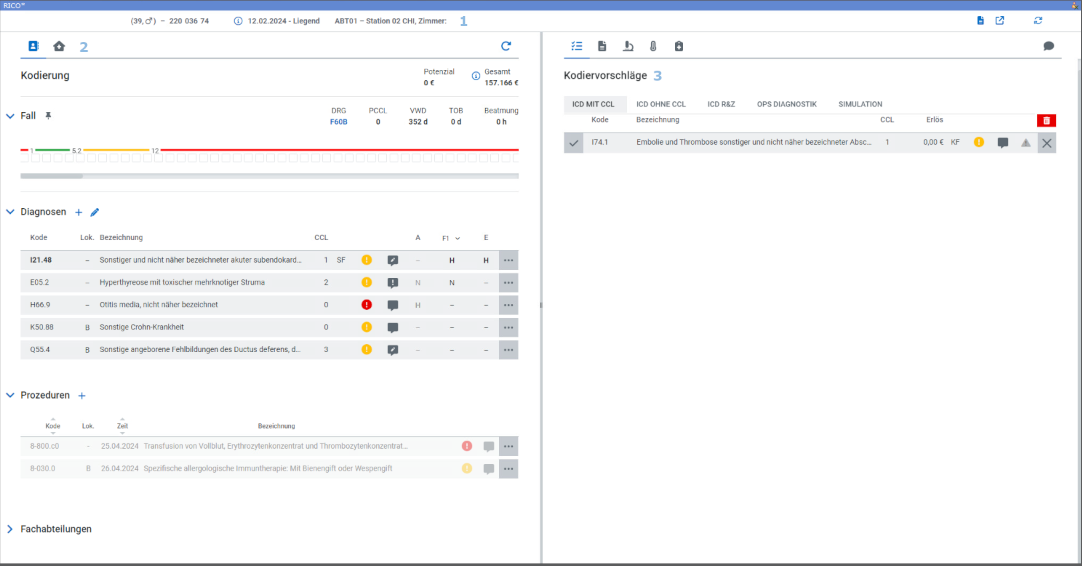Click the DRG code F60B link
The height and width of the screenshot is (566, 1082).
click(x=338, y=122)
